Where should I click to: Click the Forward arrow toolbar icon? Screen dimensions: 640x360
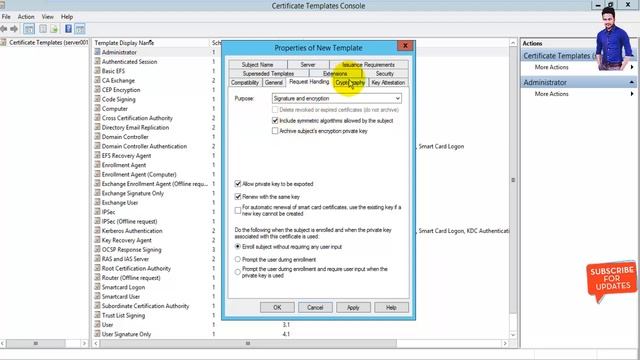pyautogui.click(x=14, y=29)
